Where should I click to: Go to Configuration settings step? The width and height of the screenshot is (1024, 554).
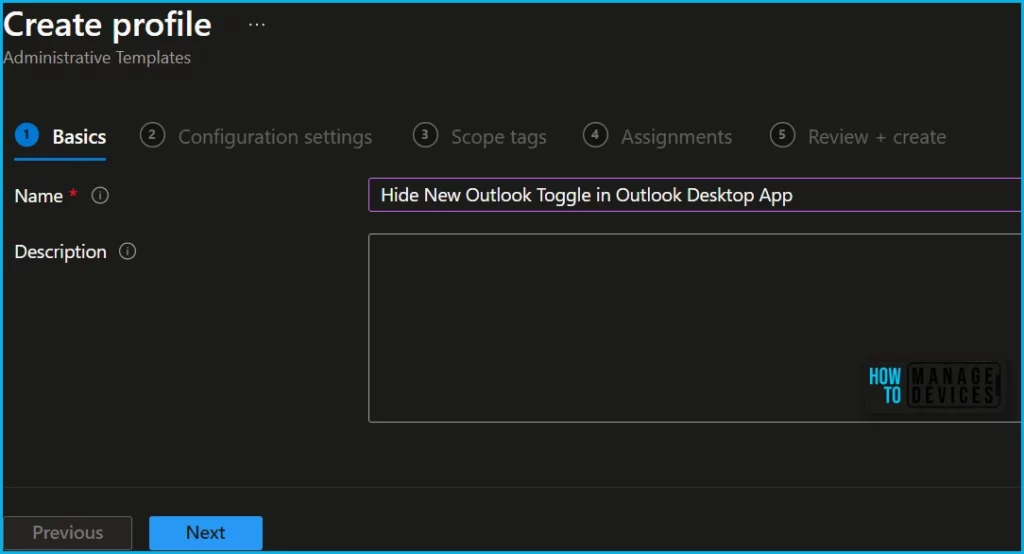(256, 137)
